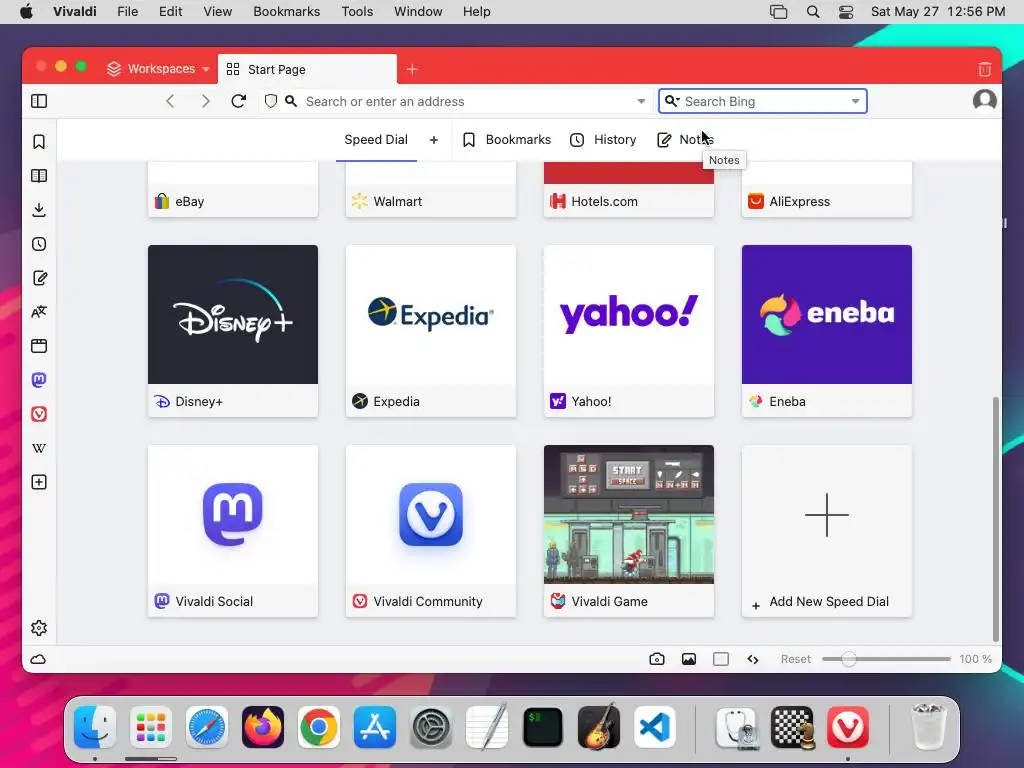Screen dimensions: 1024x768
Task: Open the AliExpress speed dial
Action: [827, 190]
